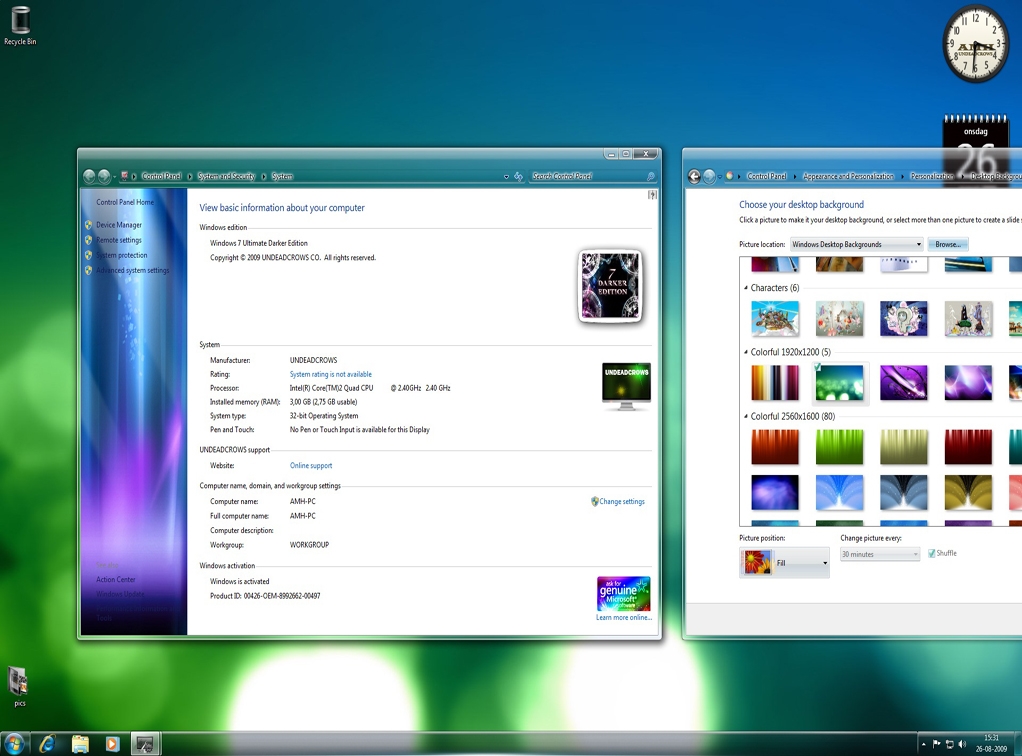Open the address bar history dropdown in the System window
The image size is (1022, 756).
point(506,177)
